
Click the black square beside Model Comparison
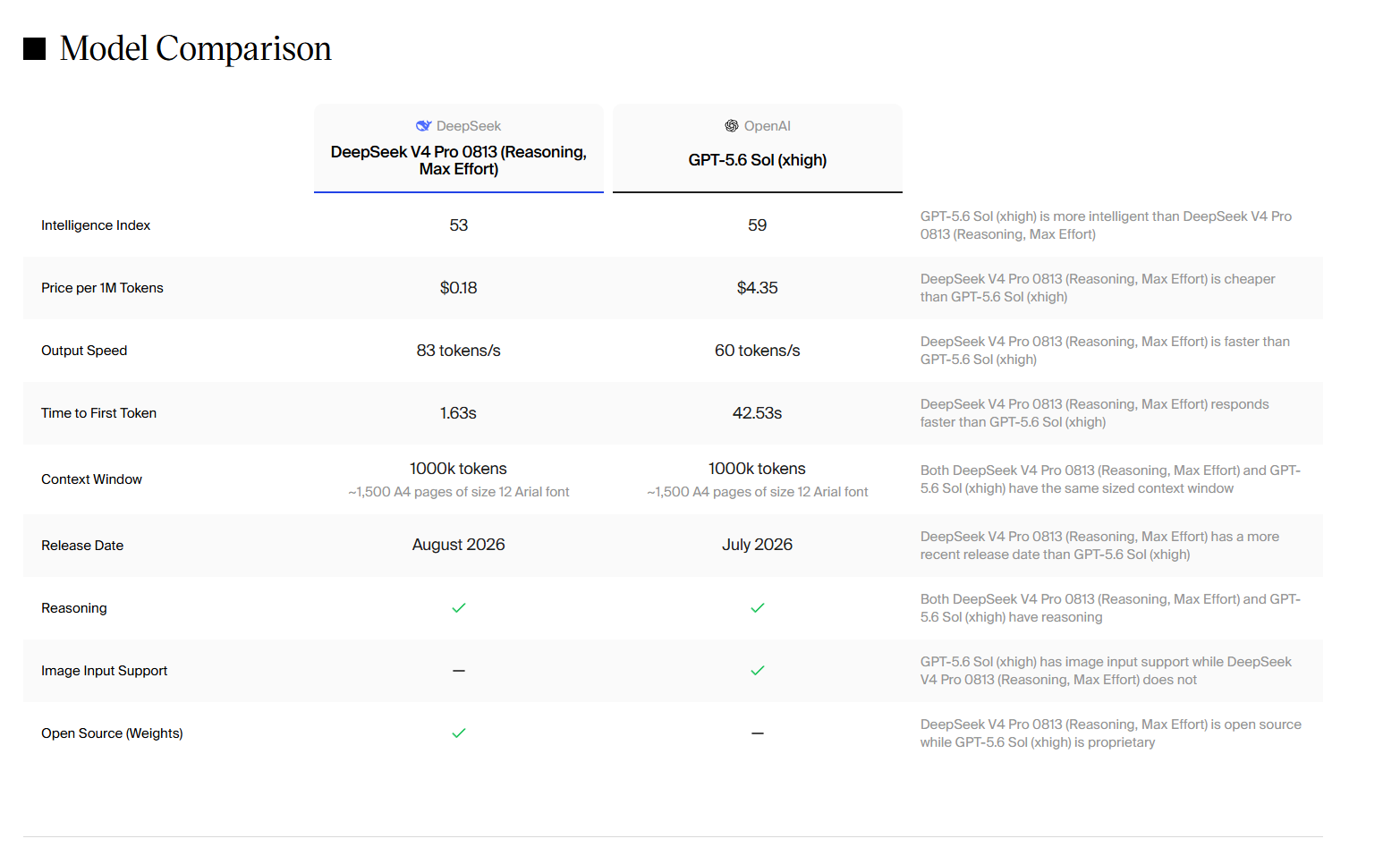point(34,48)
